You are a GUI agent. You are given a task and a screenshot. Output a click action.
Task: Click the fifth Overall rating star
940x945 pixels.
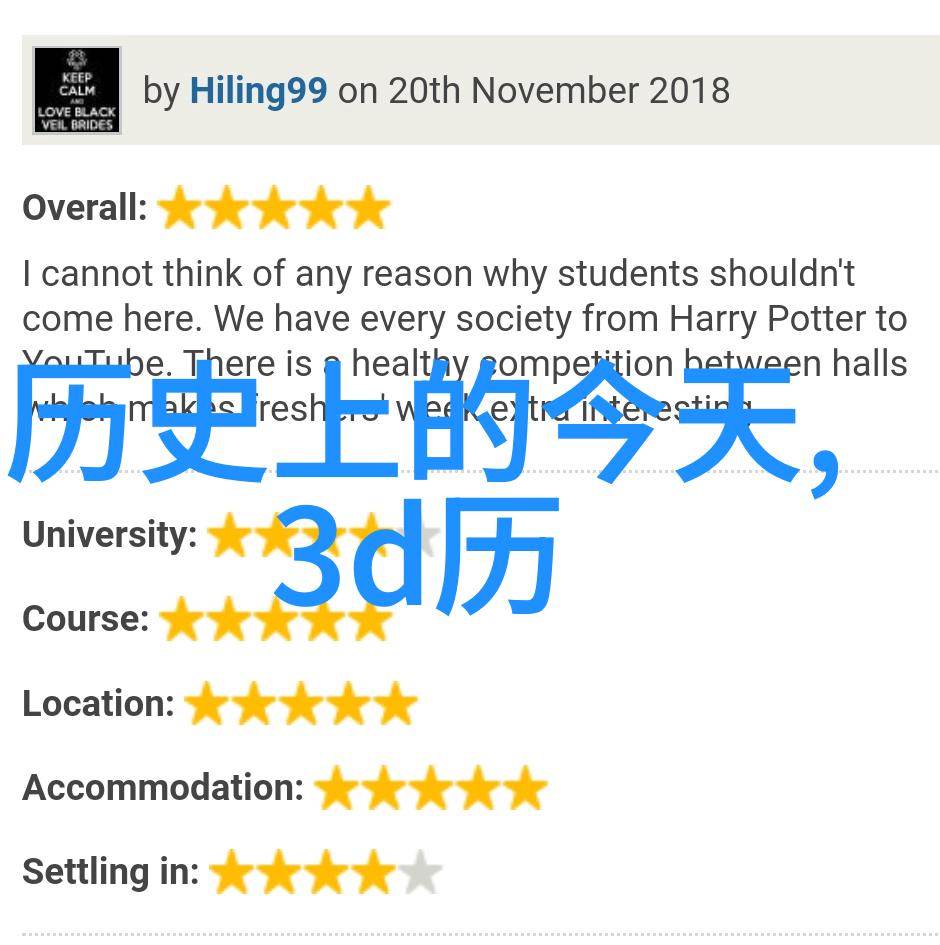tap(369, 208)
